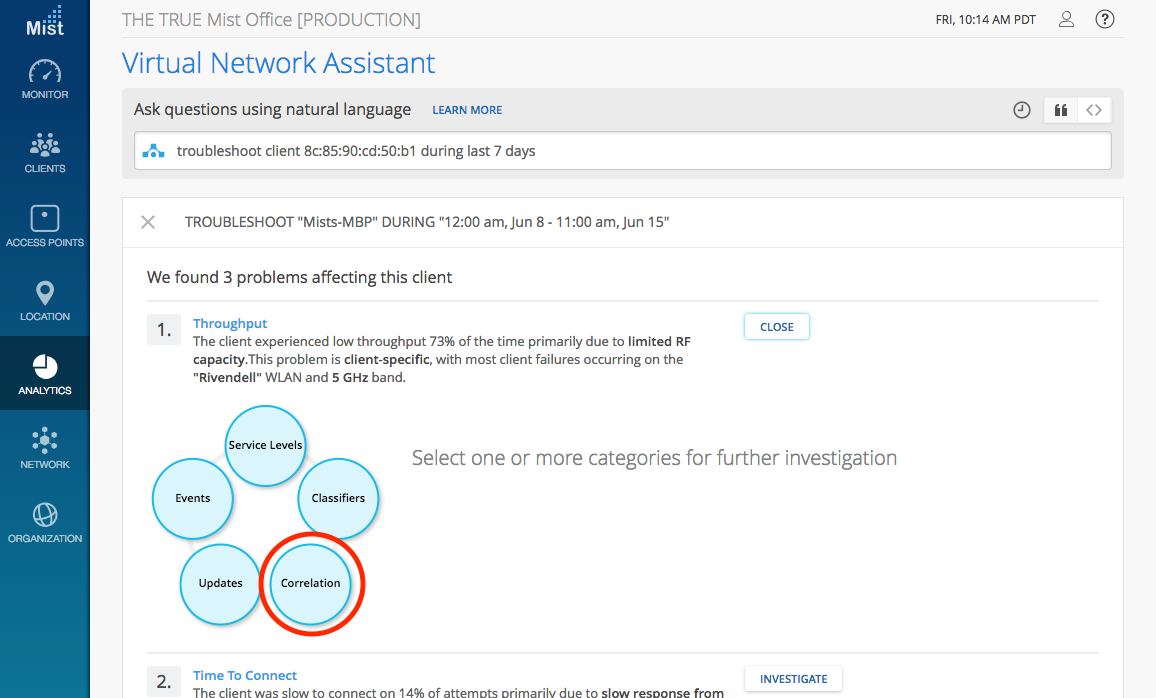
Task: Open the Location section
Action: [x=45, y=302]
